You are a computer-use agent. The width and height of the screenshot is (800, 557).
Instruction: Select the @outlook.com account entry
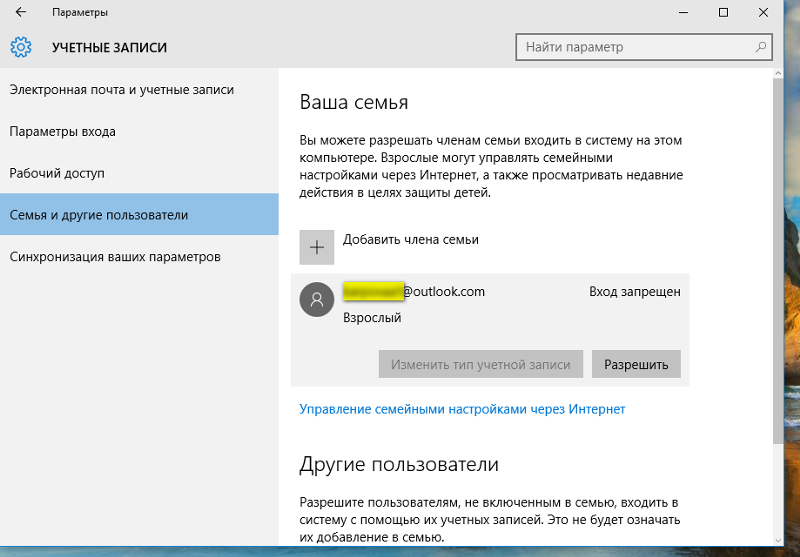pyautogui.click(x=490, y=330)
